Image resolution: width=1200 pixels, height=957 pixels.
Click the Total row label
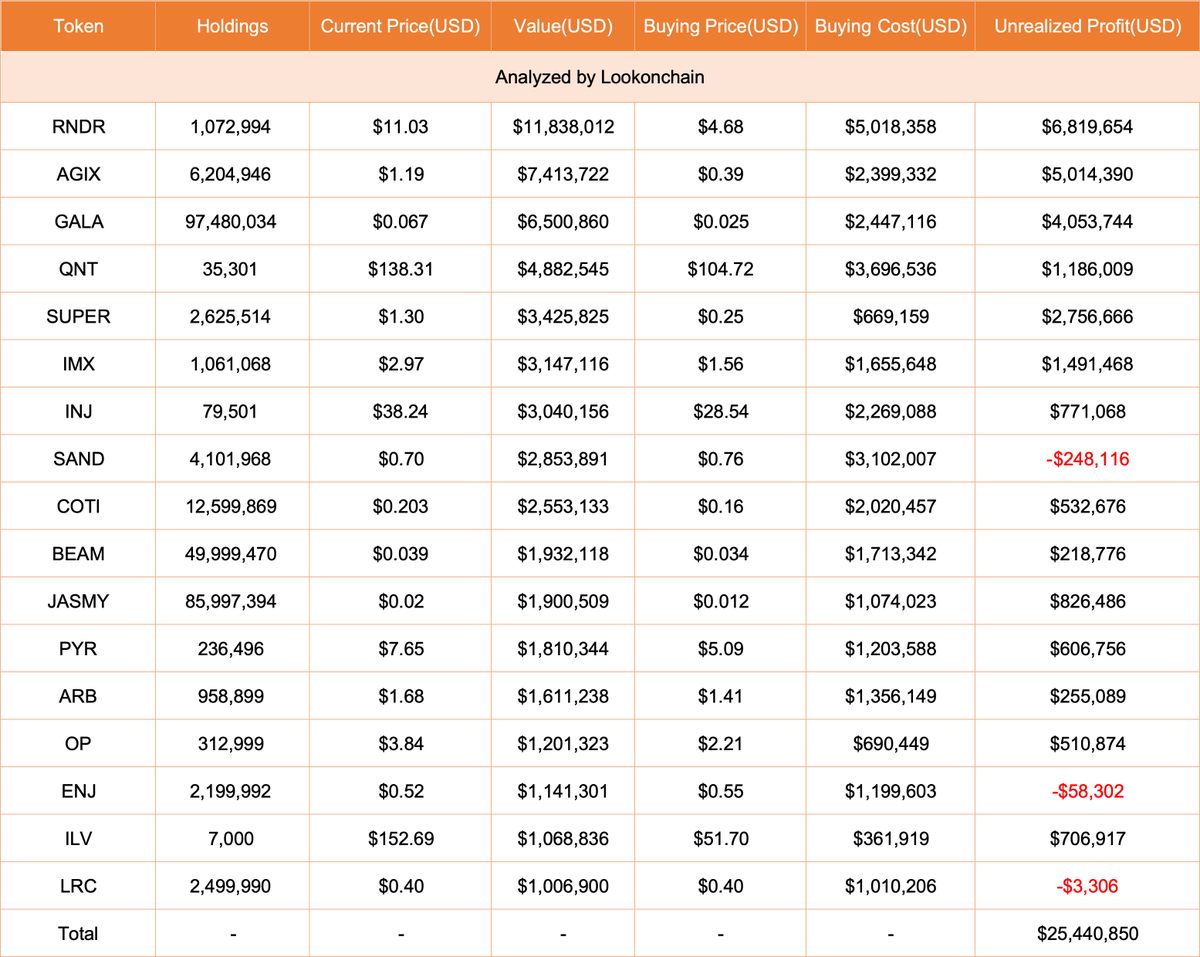click(x=78, y=934)
